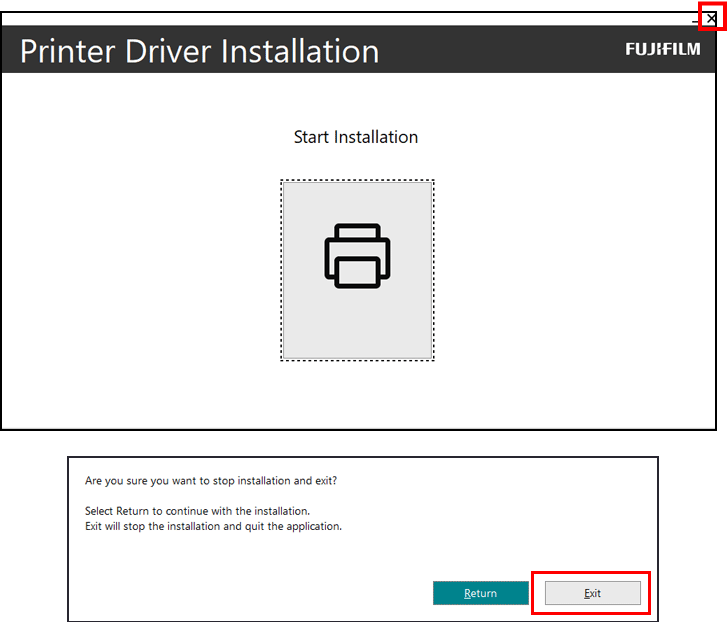
Task: Close the Printer Driver Installation window
Action: coord(711,18)
